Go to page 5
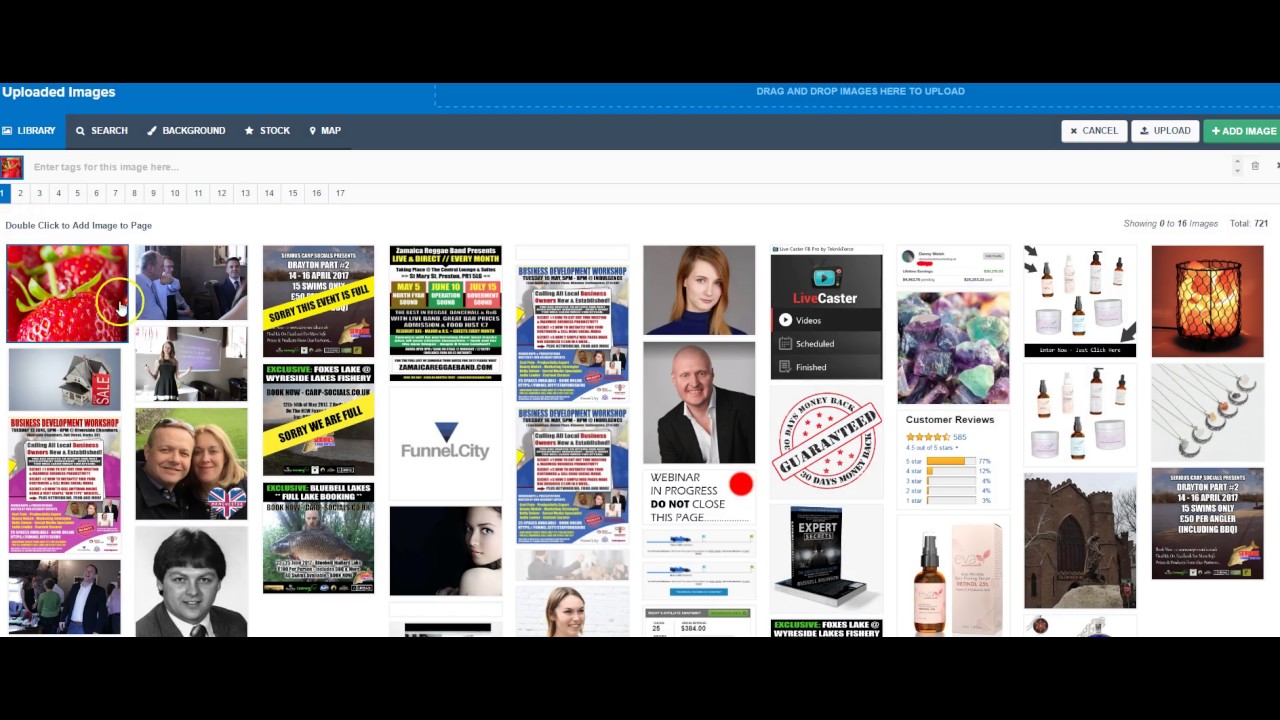This screenshot has height=720, width=1280. click(x=77, y=193)
